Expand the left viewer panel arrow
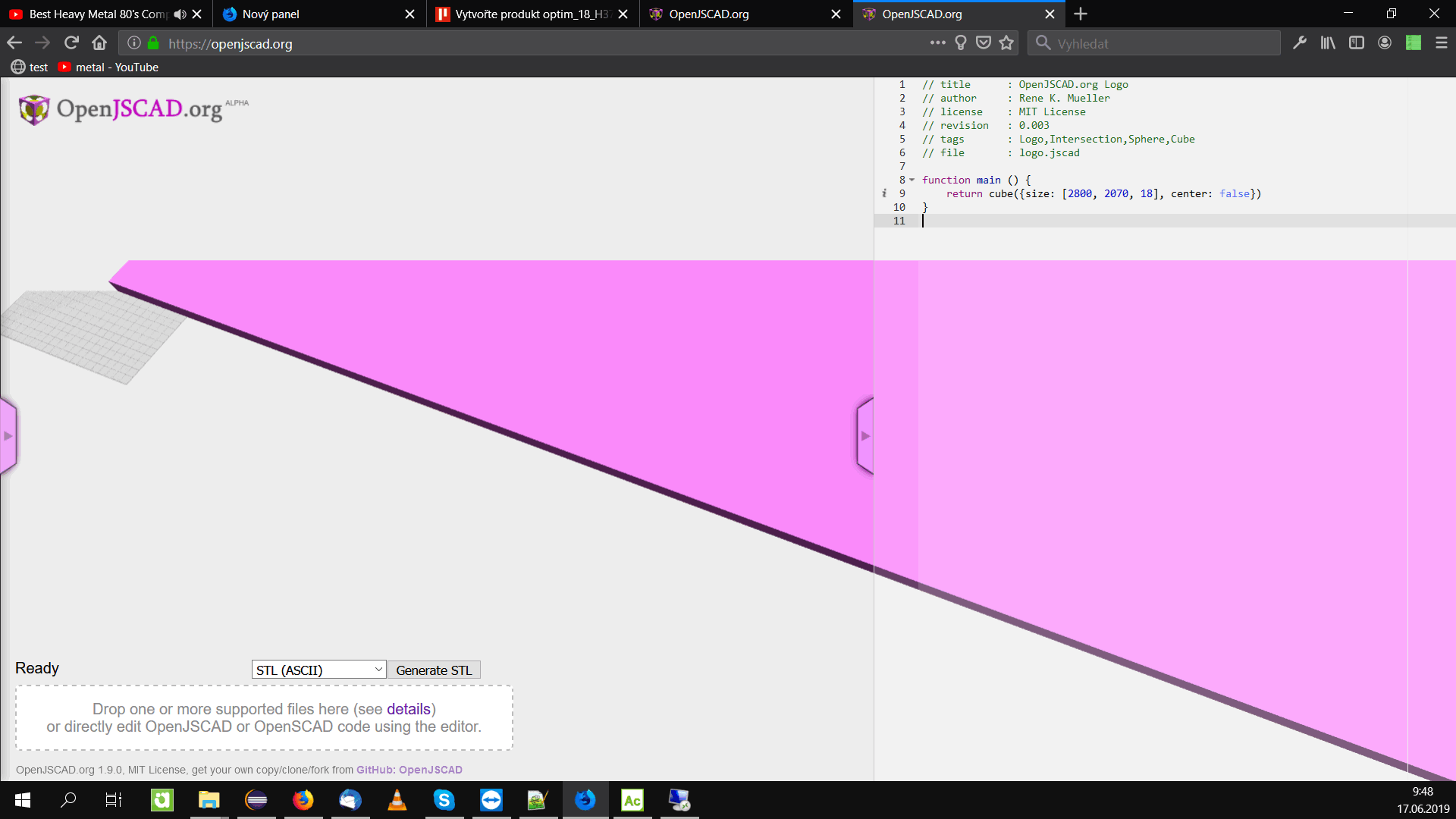This screenshot has height=819, width=1456. 8,435
